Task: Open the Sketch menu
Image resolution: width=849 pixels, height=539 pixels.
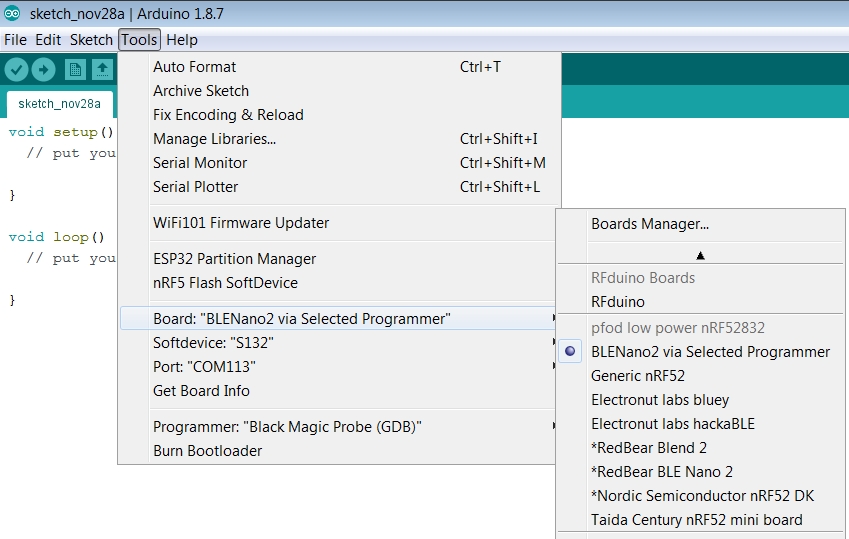Action: 91,40
